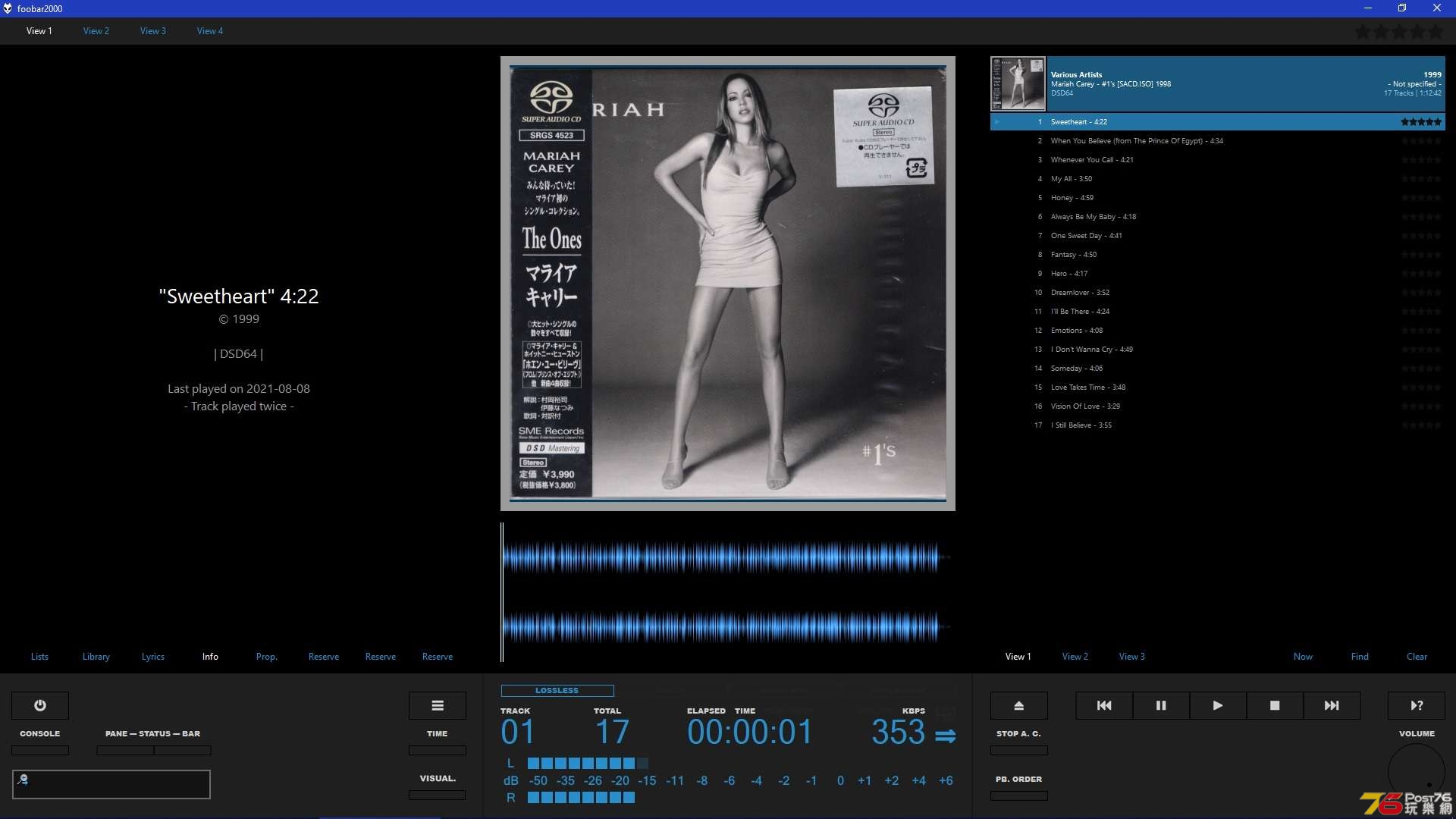Click the Find button
Viewport: 1456px width, 819px height.
pos(1360,657)
